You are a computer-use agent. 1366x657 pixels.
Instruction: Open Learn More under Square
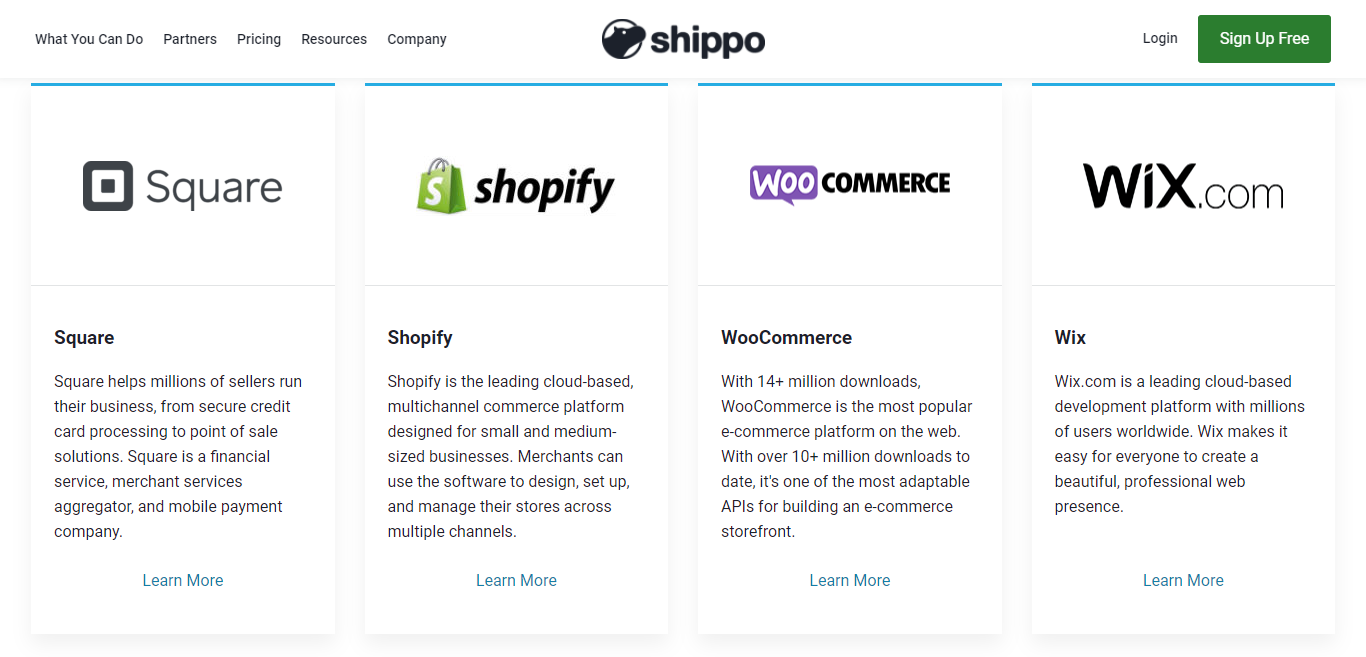[183, 580]
